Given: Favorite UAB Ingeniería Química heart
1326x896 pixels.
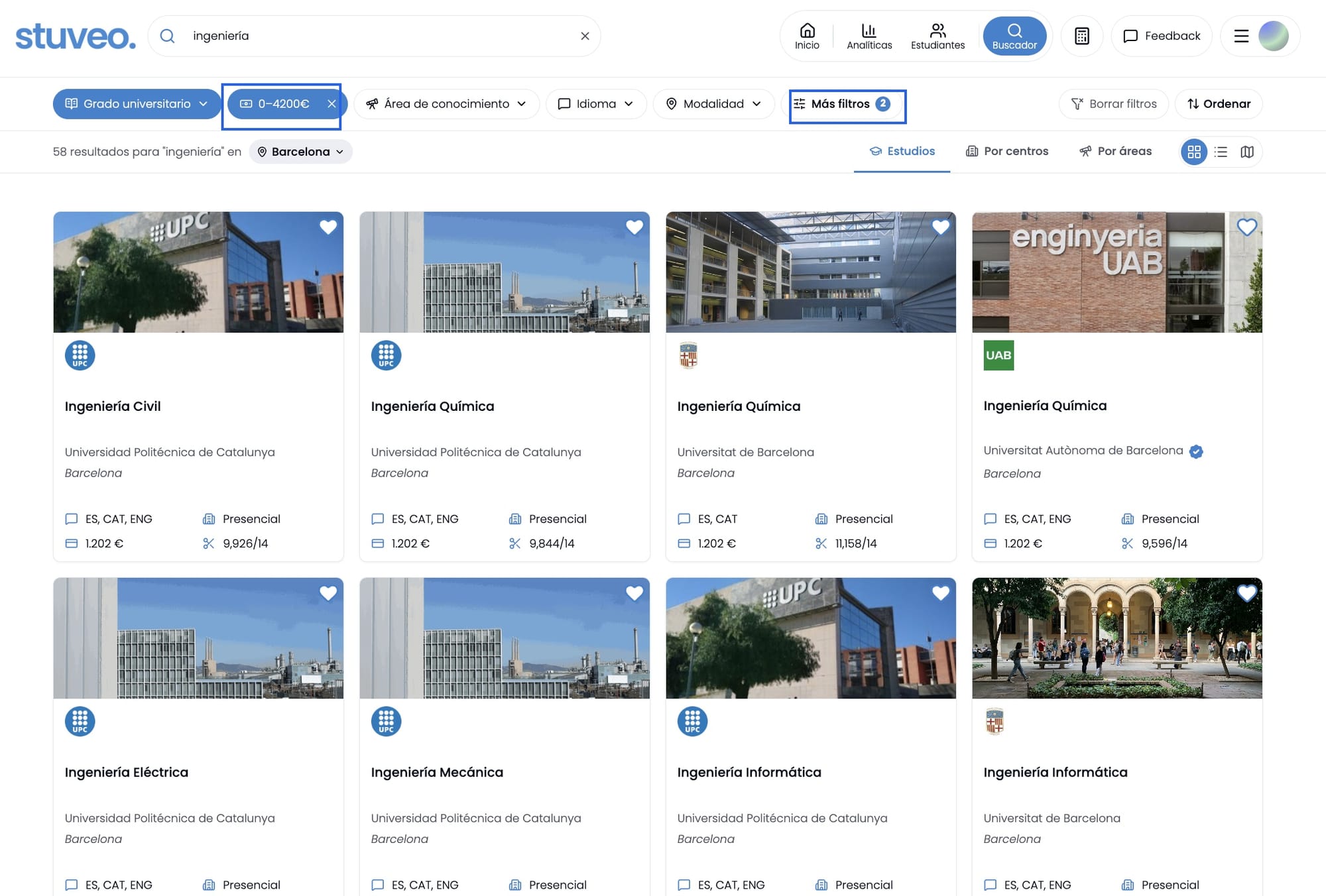Looking at the screenshot, I should [1247, 227].
